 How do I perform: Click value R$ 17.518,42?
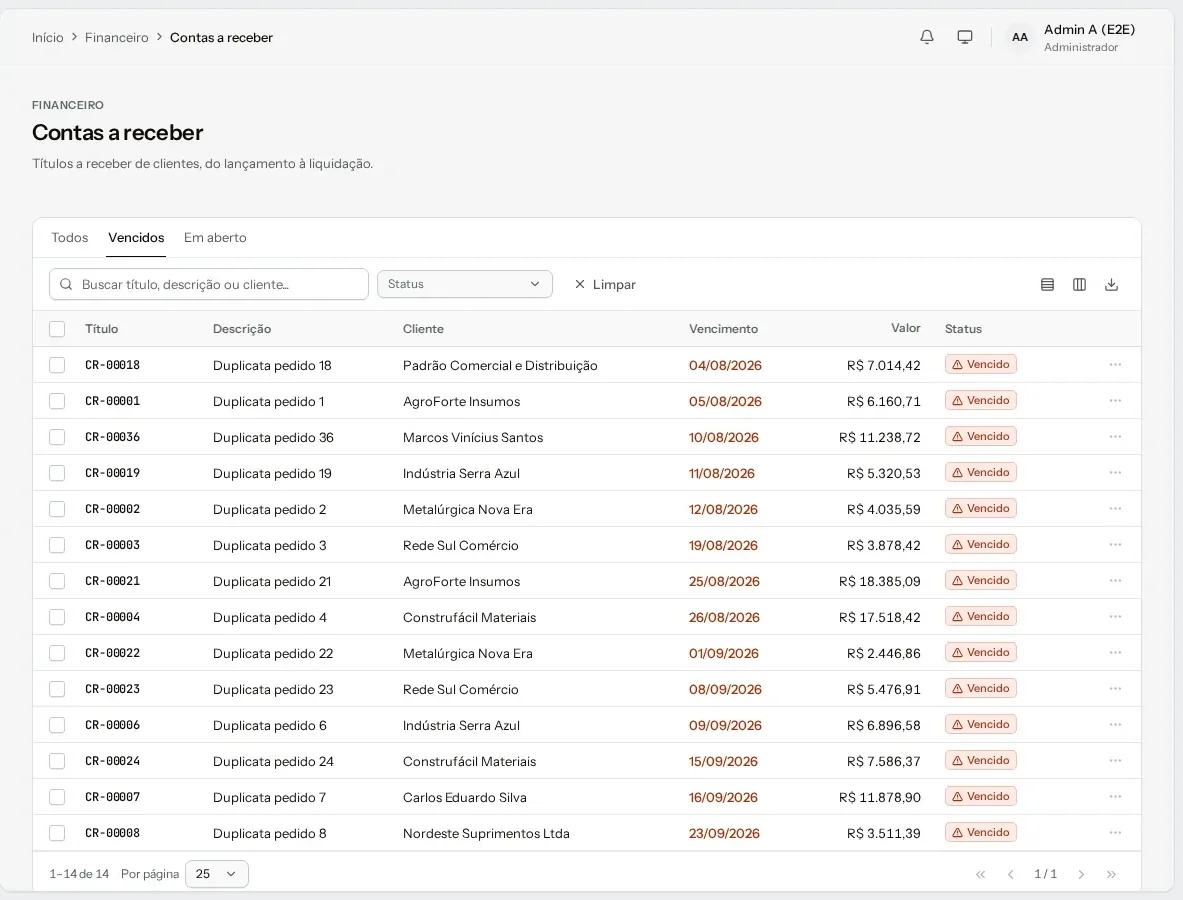tap(879, 618)
